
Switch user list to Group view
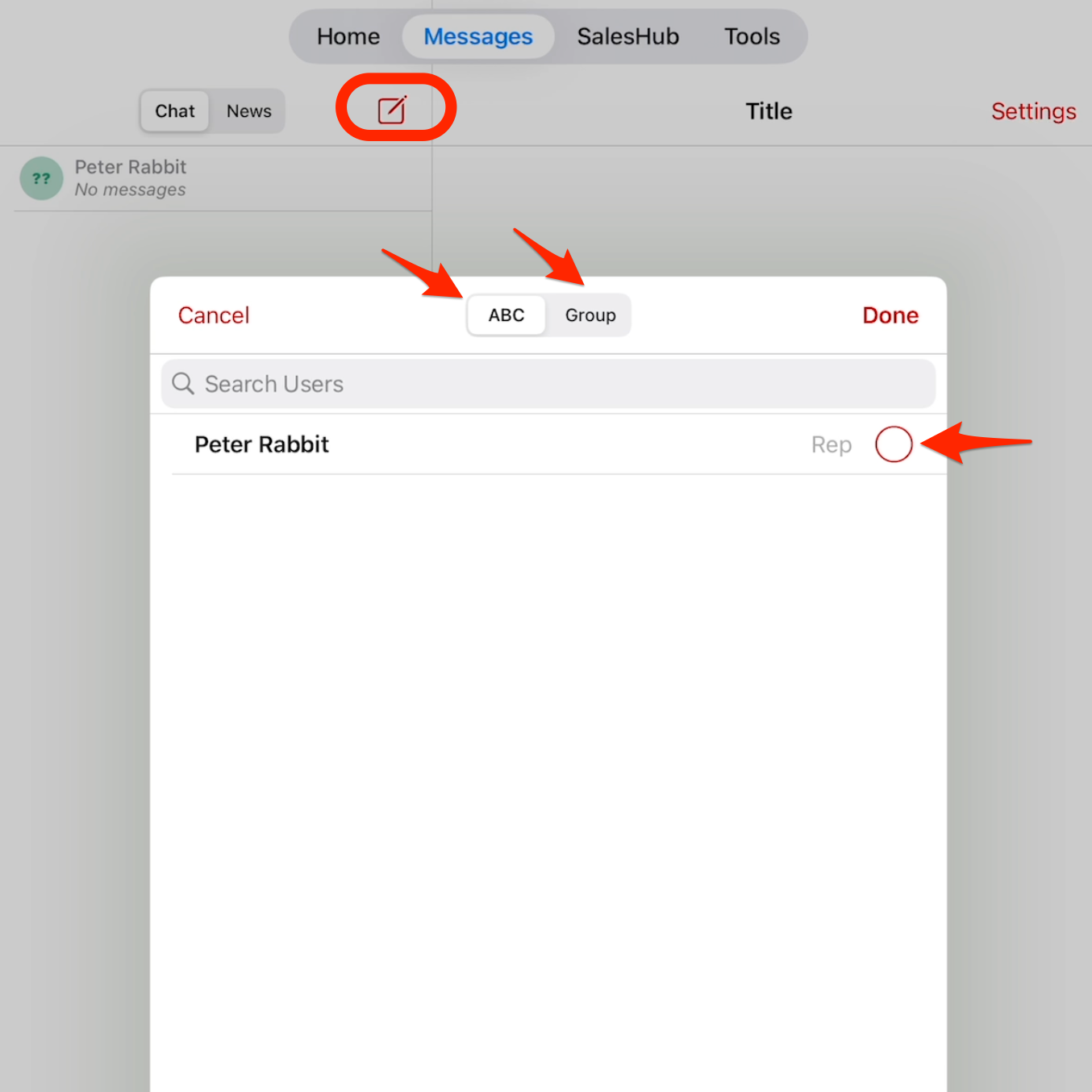click(590, 315)
